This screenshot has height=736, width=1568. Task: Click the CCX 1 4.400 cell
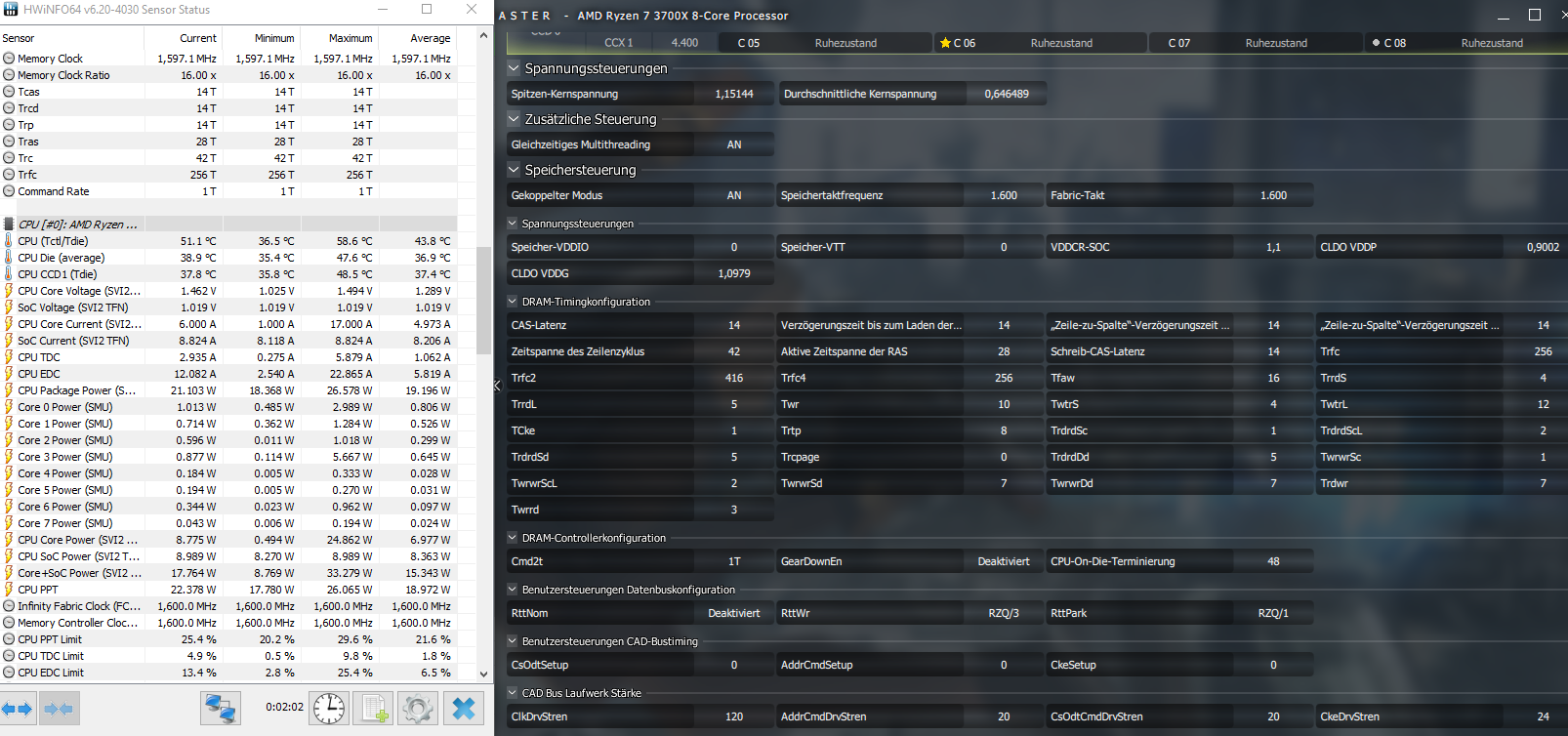pos(652,43)
